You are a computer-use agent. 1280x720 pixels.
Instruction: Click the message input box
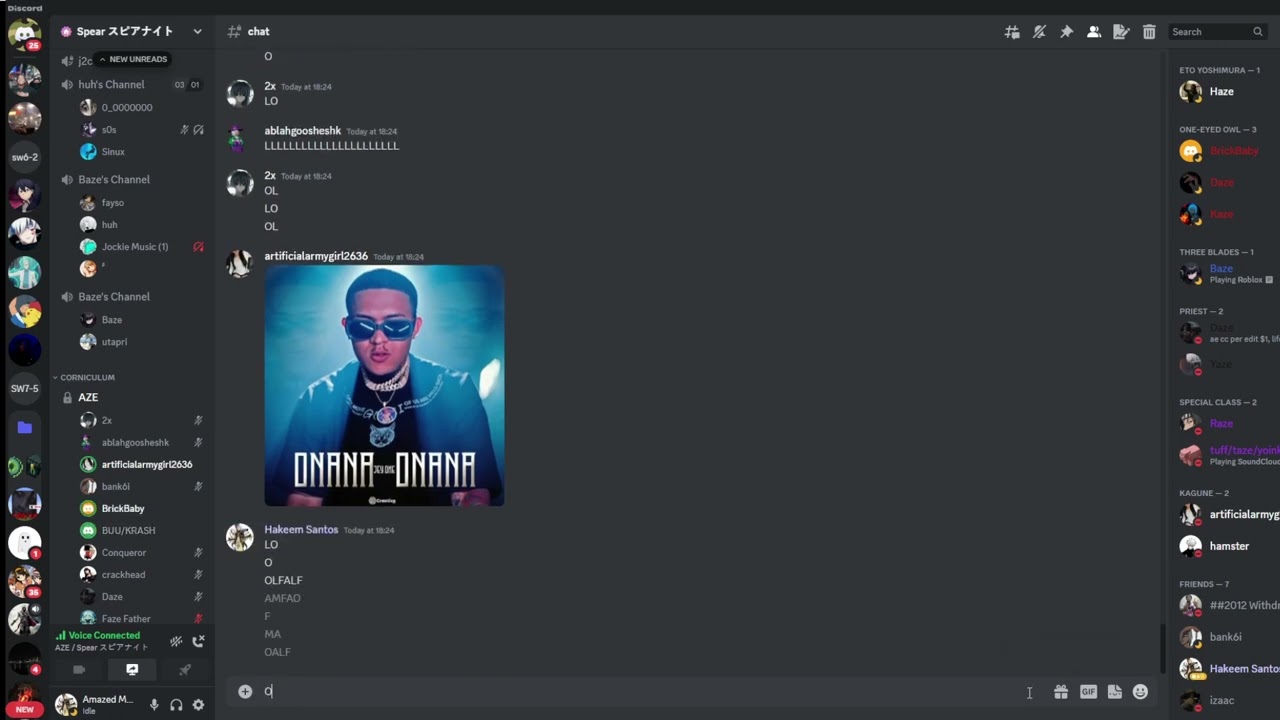coord(640,691)
